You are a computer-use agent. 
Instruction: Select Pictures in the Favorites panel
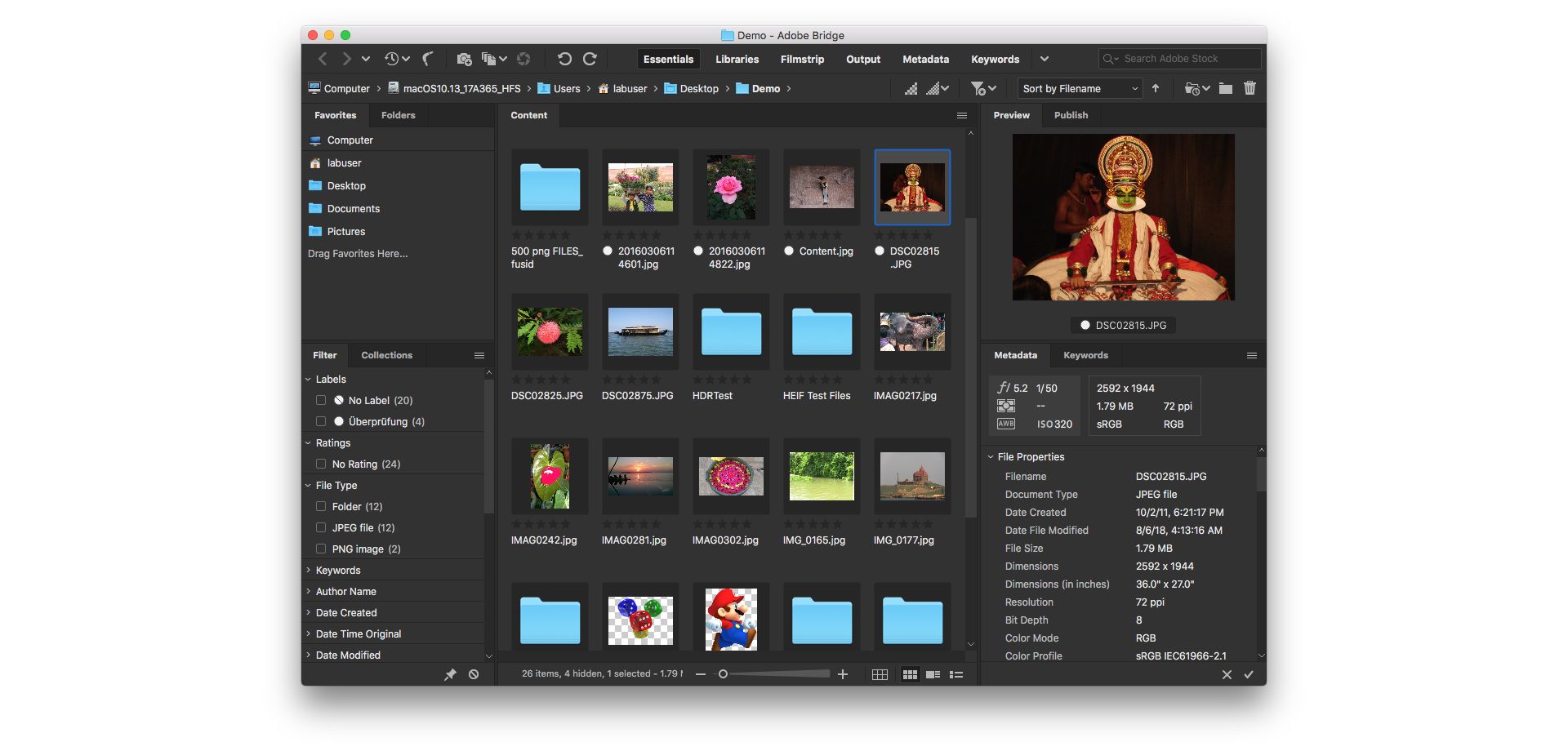point(346,231)
